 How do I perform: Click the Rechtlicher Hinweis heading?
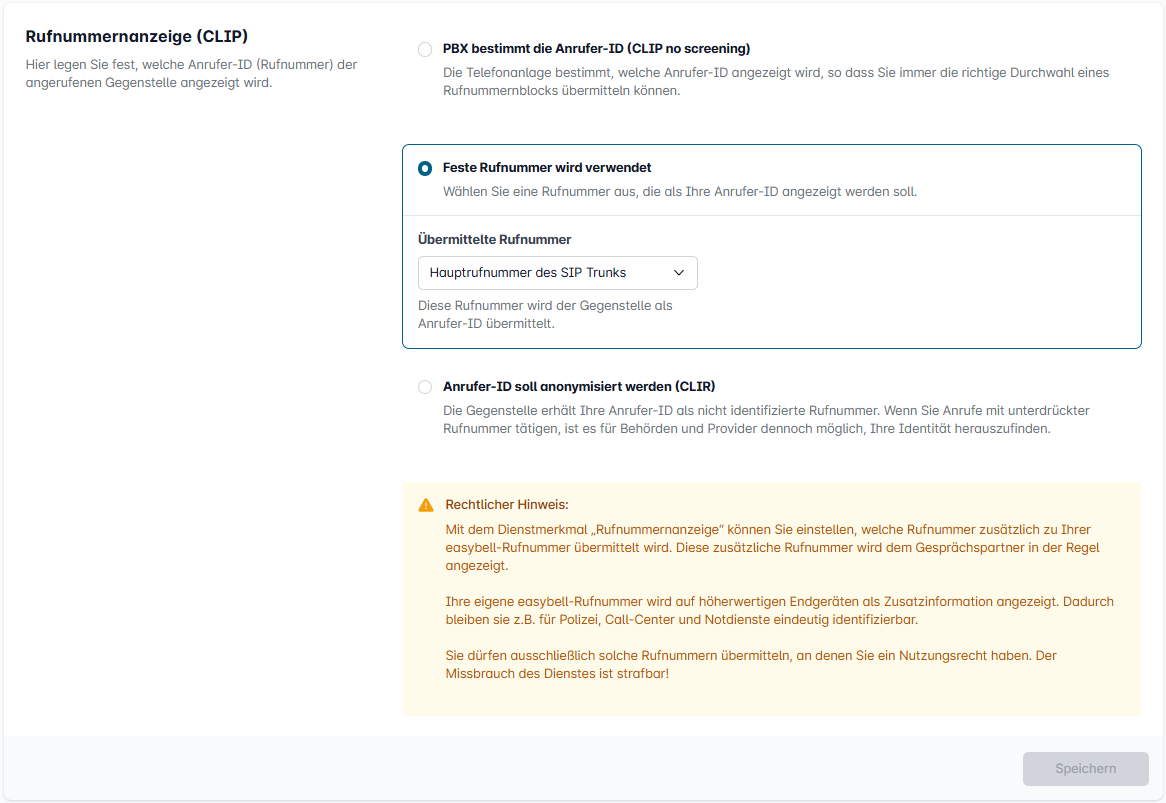pyautogui.click(x=507, y=505)
